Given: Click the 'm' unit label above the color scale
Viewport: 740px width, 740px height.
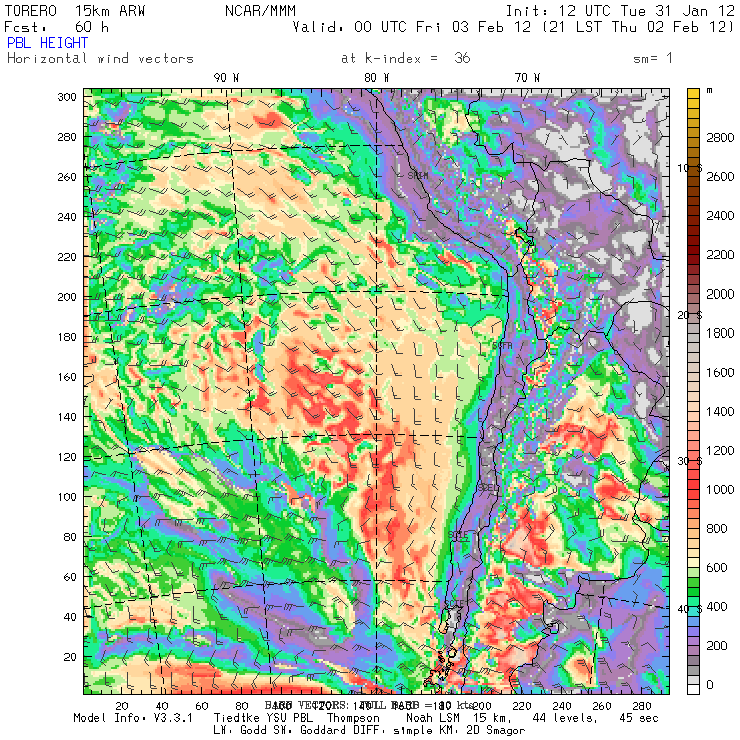Looking at the screenshot, I should [709, 91].
